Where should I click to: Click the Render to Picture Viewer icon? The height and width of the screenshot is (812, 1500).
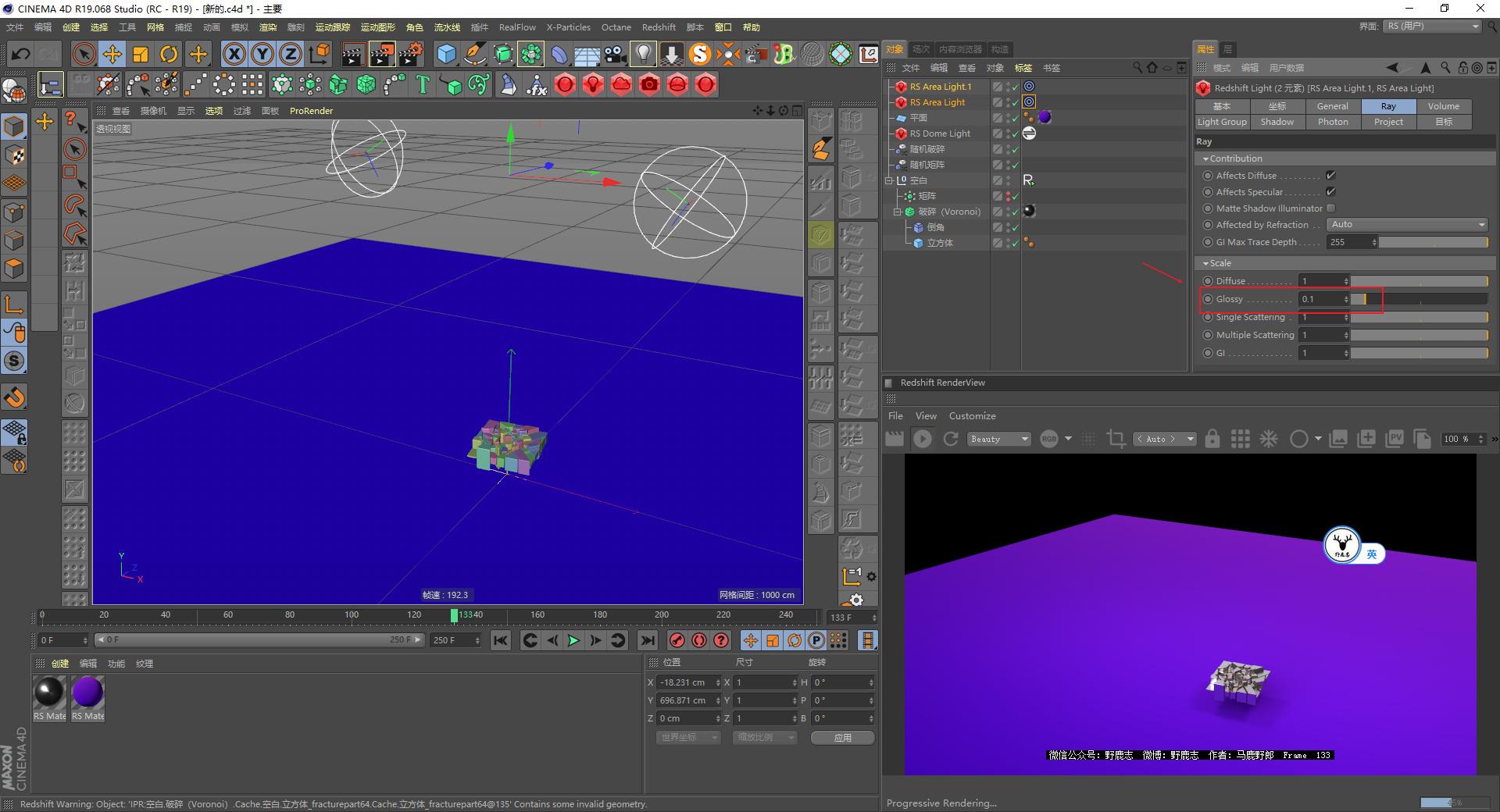[x=381, y=55]
